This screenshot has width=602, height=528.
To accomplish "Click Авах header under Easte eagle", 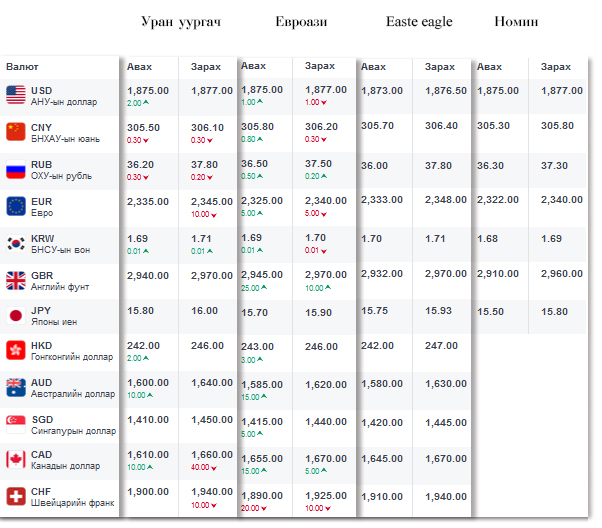I will (373, 67).
